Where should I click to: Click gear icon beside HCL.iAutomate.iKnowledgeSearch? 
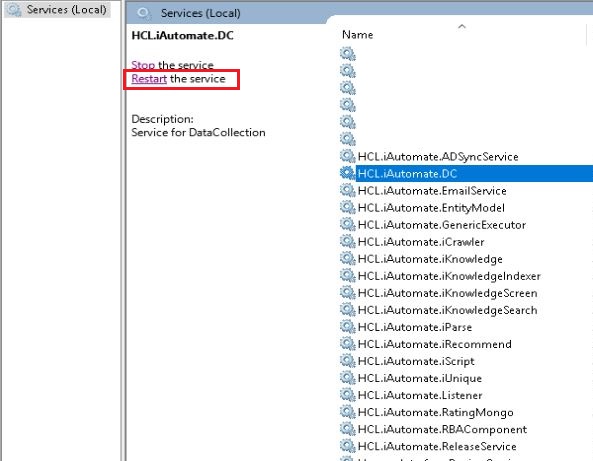(x=348, y=309)
